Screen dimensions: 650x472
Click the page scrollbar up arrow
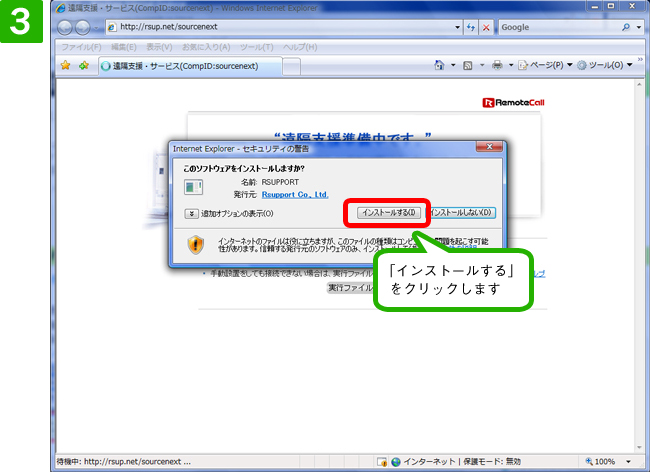(639, 85)
